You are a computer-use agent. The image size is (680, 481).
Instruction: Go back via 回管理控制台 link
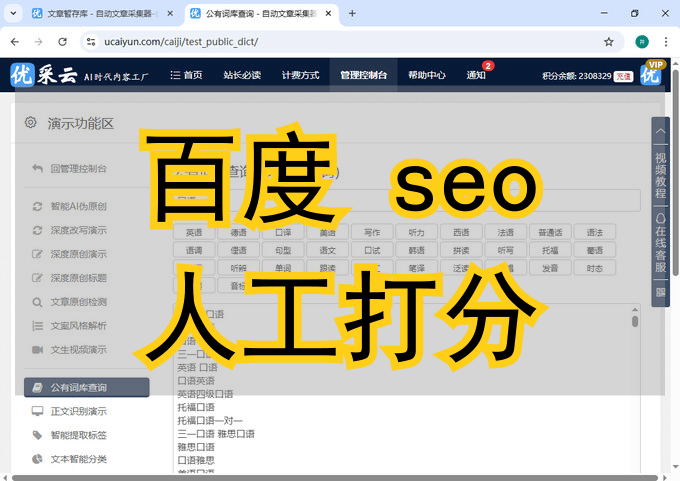(x=78, y=169)
